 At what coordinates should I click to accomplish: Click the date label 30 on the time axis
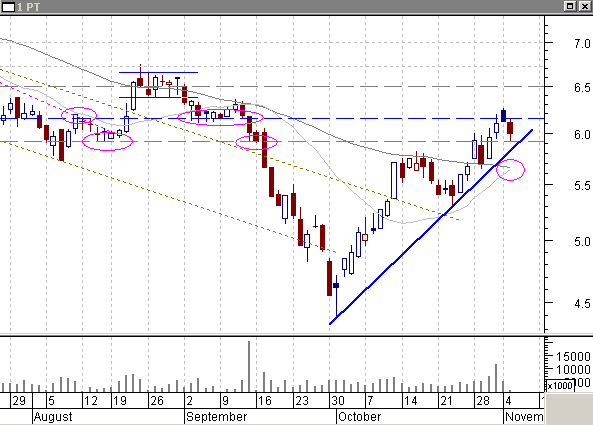point(338,401)
